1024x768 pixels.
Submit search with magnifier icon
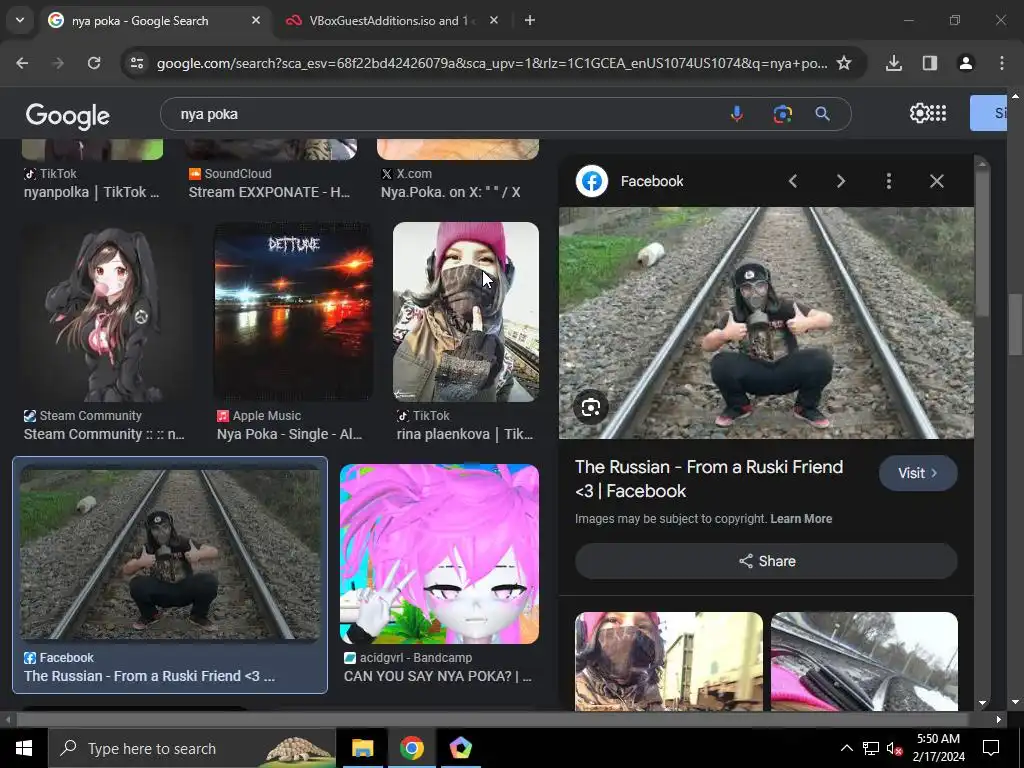pyautogui.click(x=822, y=114)
